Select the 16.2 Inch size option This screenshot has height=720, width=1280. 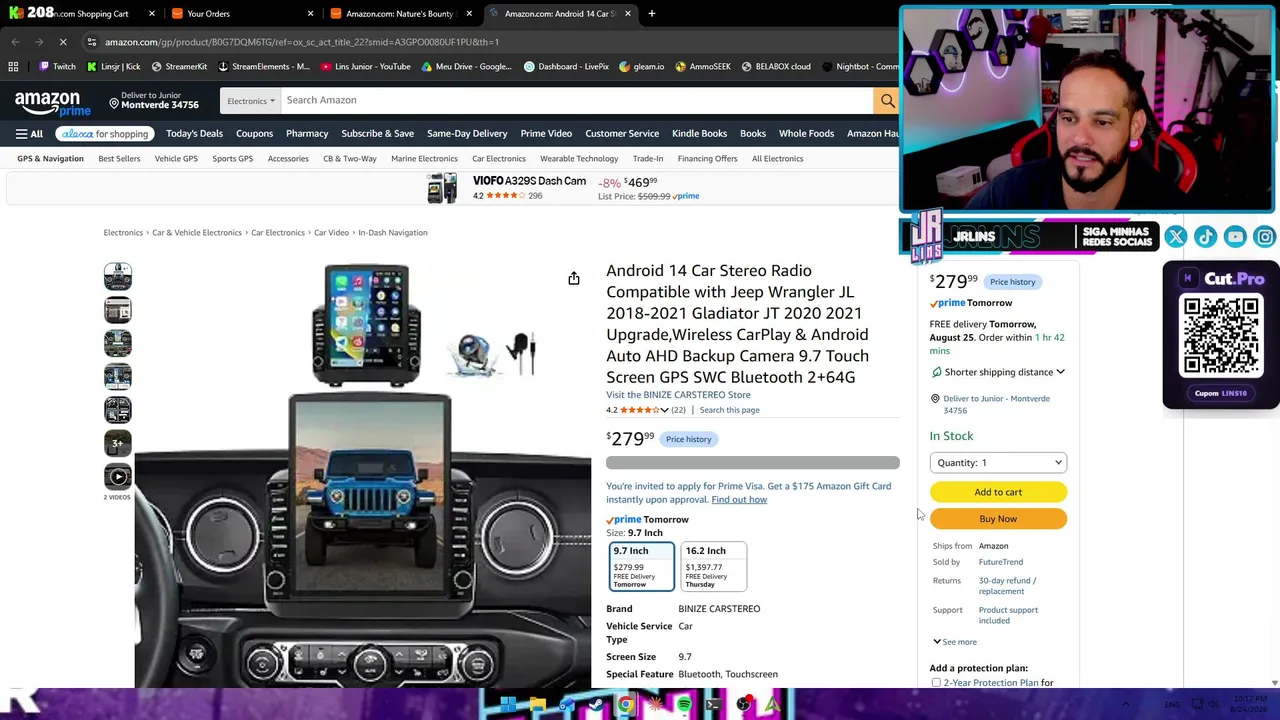coord(714,567)
